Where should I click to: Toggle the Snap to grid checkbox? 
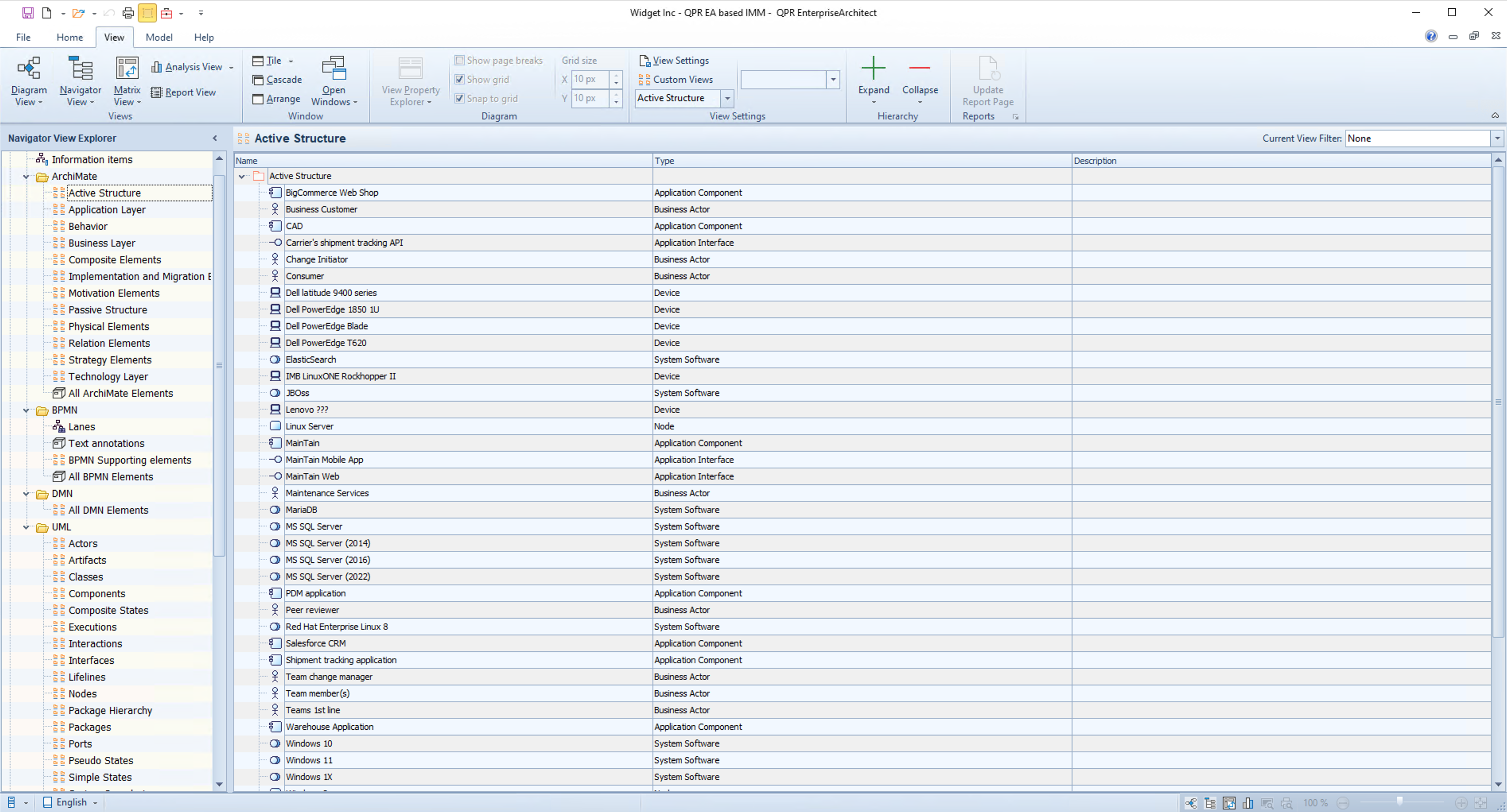coord(460,98)
